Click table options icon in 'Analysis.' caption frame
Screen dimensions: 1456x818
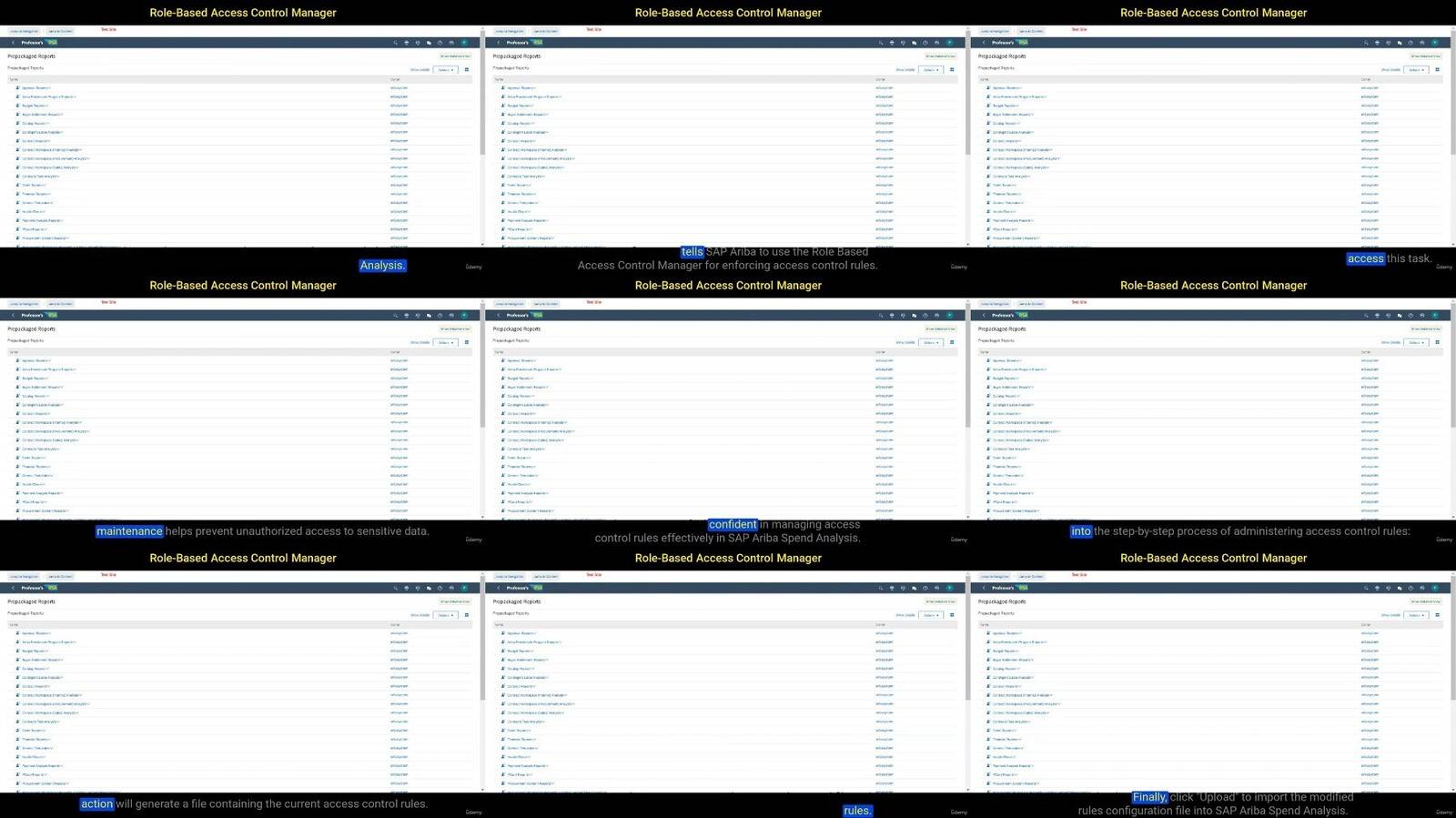[467, 69]
